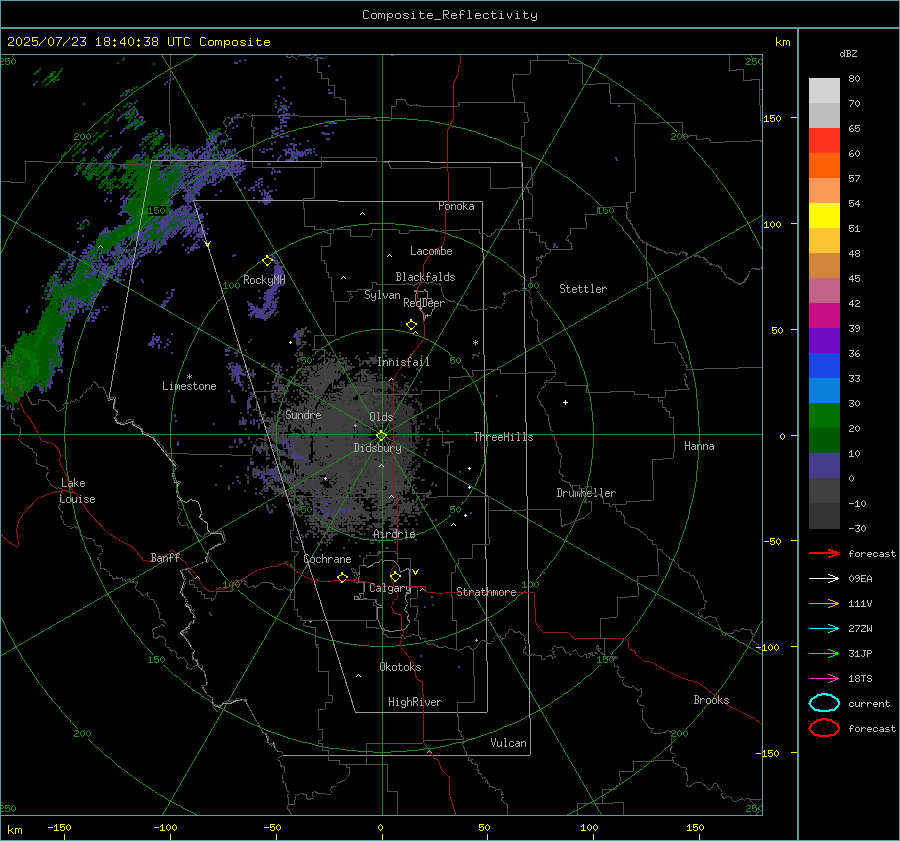Click the Limestone label
This screenshot has width=900, height=841.
(189, 386)
